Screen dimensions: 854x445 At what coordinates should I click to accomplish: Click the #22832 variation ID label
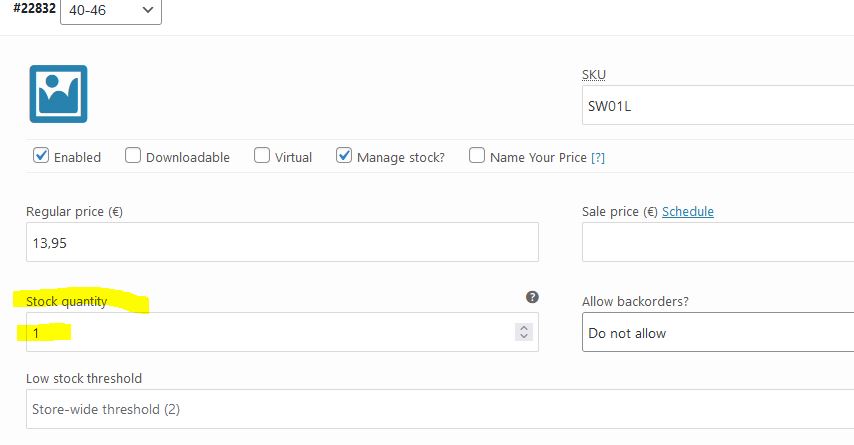(34, 8)
